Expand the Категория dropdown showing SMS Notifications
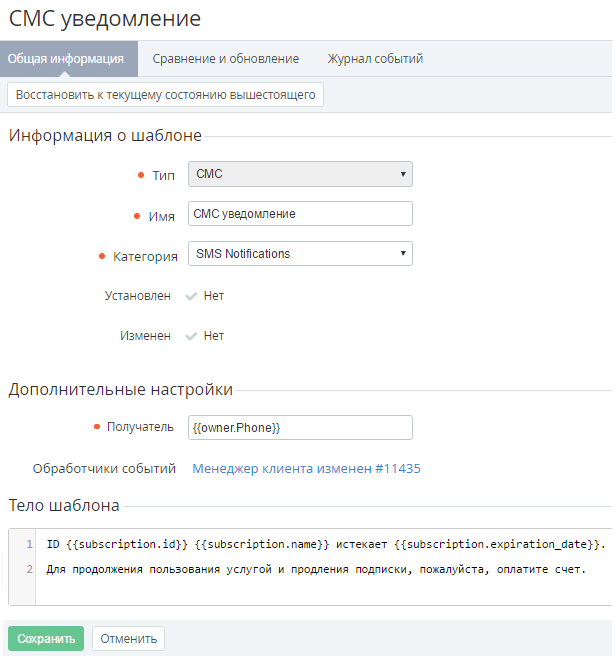 [x=300, y=254]
